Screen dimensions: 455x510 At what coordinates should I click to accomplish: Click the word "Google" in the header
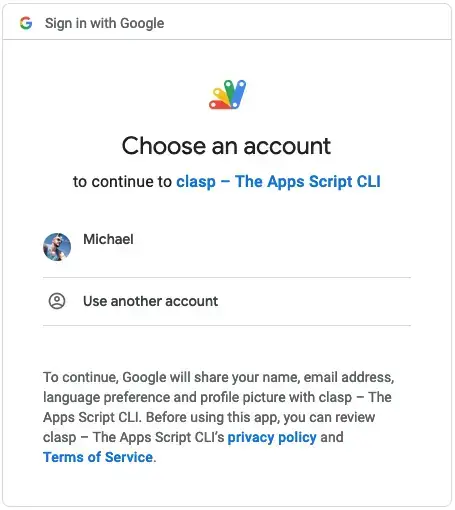(x=142, y=23)
